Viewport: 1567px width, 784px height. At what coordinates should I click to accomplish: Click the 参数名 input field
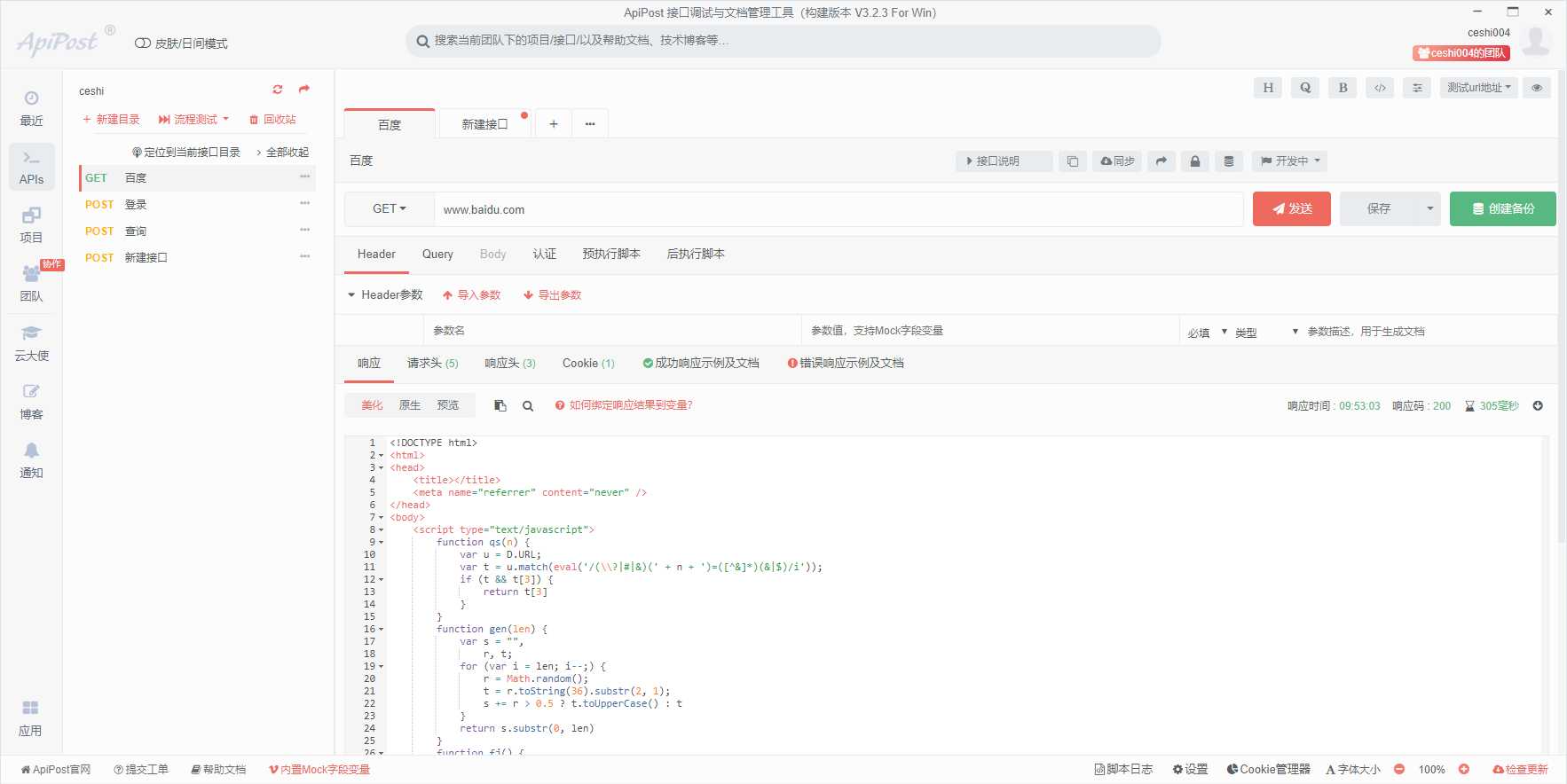tap(612, 331)
